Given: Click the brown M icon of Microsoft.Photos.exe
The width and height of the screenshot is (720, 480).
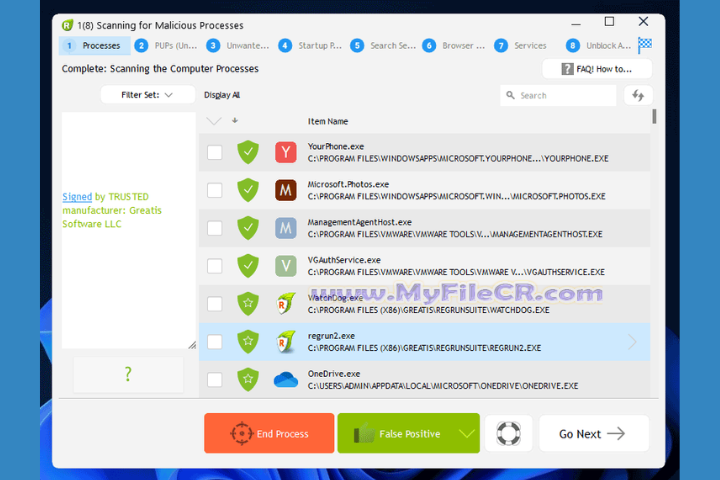Looking at the screenshot, I should pyautogui.click(x=286, y=190).
